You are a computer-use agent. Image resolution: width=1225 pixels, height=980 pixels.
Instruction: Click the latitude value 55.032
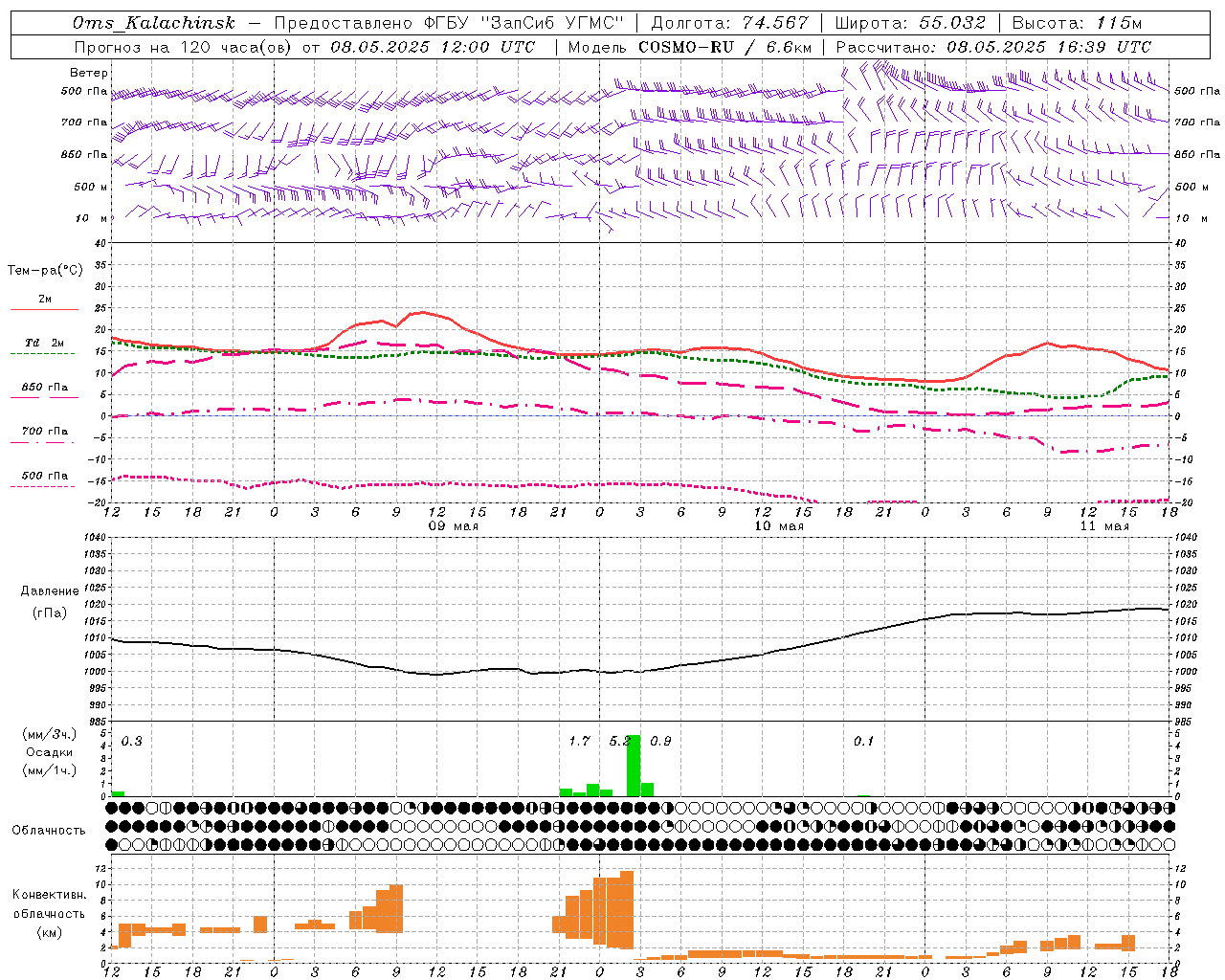[x=952, y=23]
